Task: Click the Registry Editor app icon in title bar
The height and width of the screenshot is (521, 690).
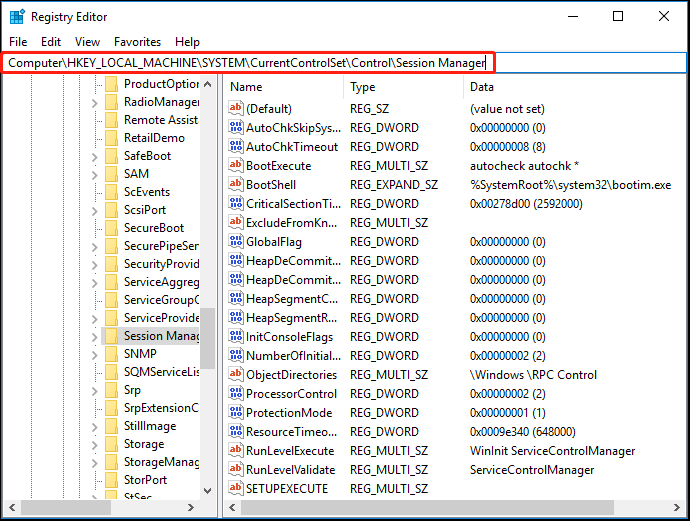Action: (17, 17)
